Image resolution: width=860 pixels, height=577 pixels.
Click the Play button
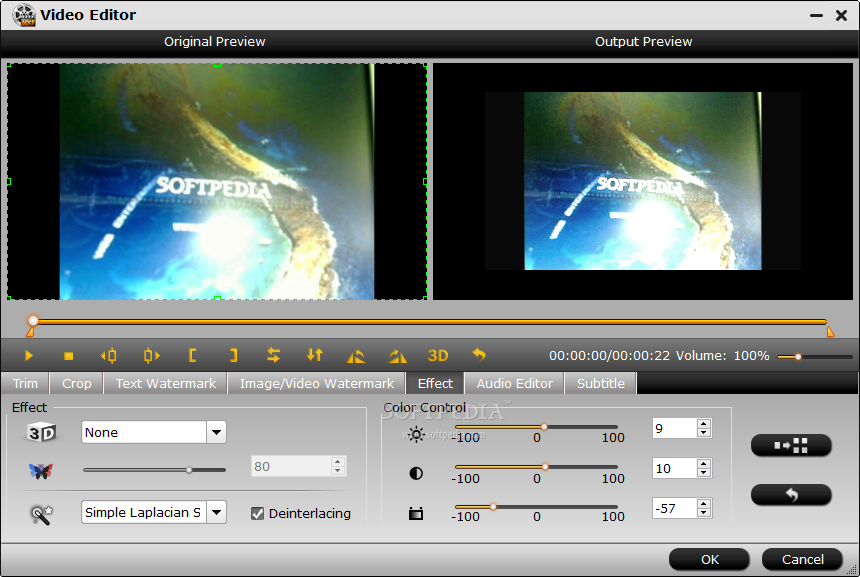point(29,356)
